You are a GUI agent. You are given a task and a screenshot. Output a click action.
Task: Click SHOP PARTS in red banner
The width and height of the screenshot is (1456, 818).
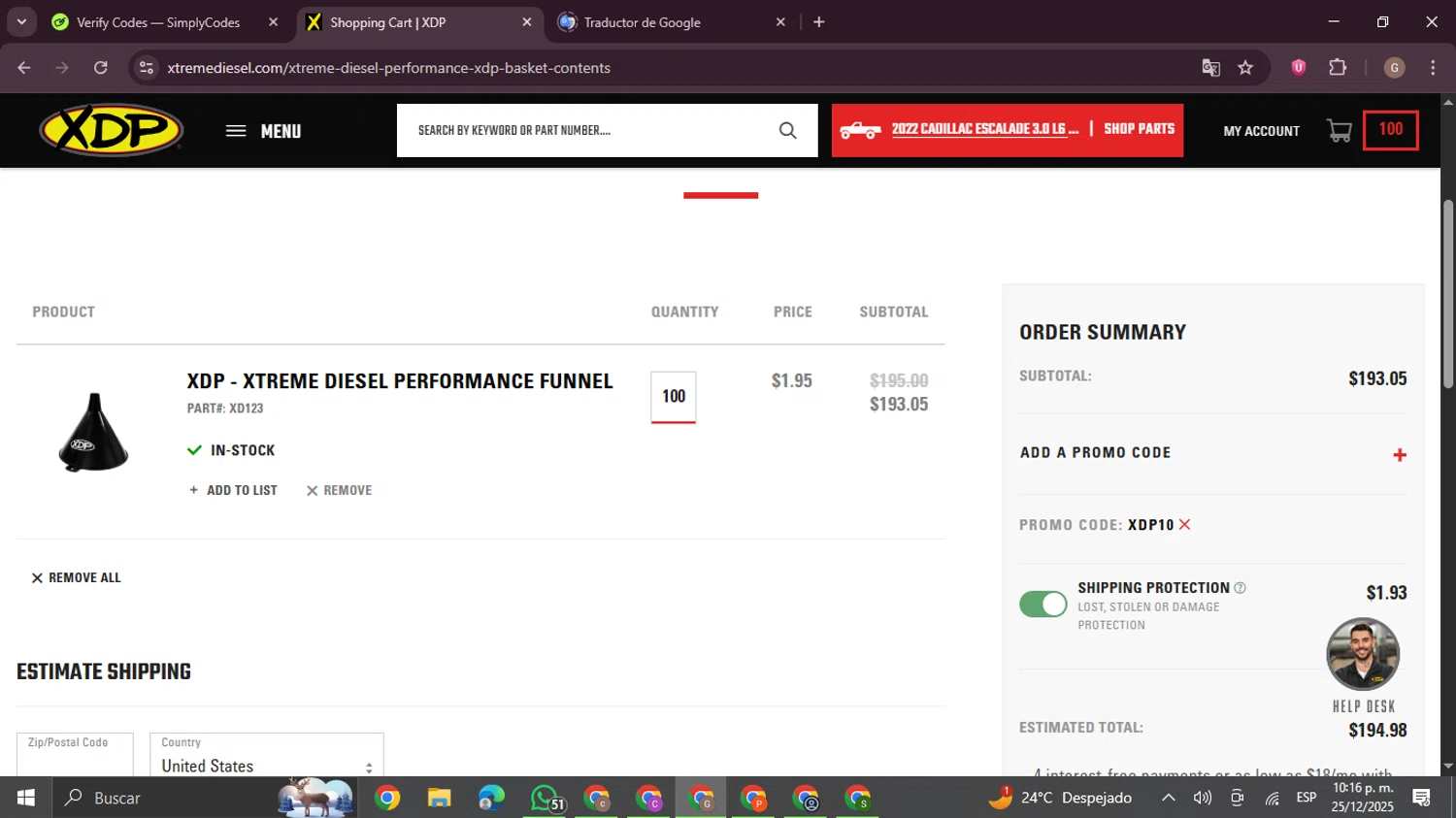[x=1139, y=129]
